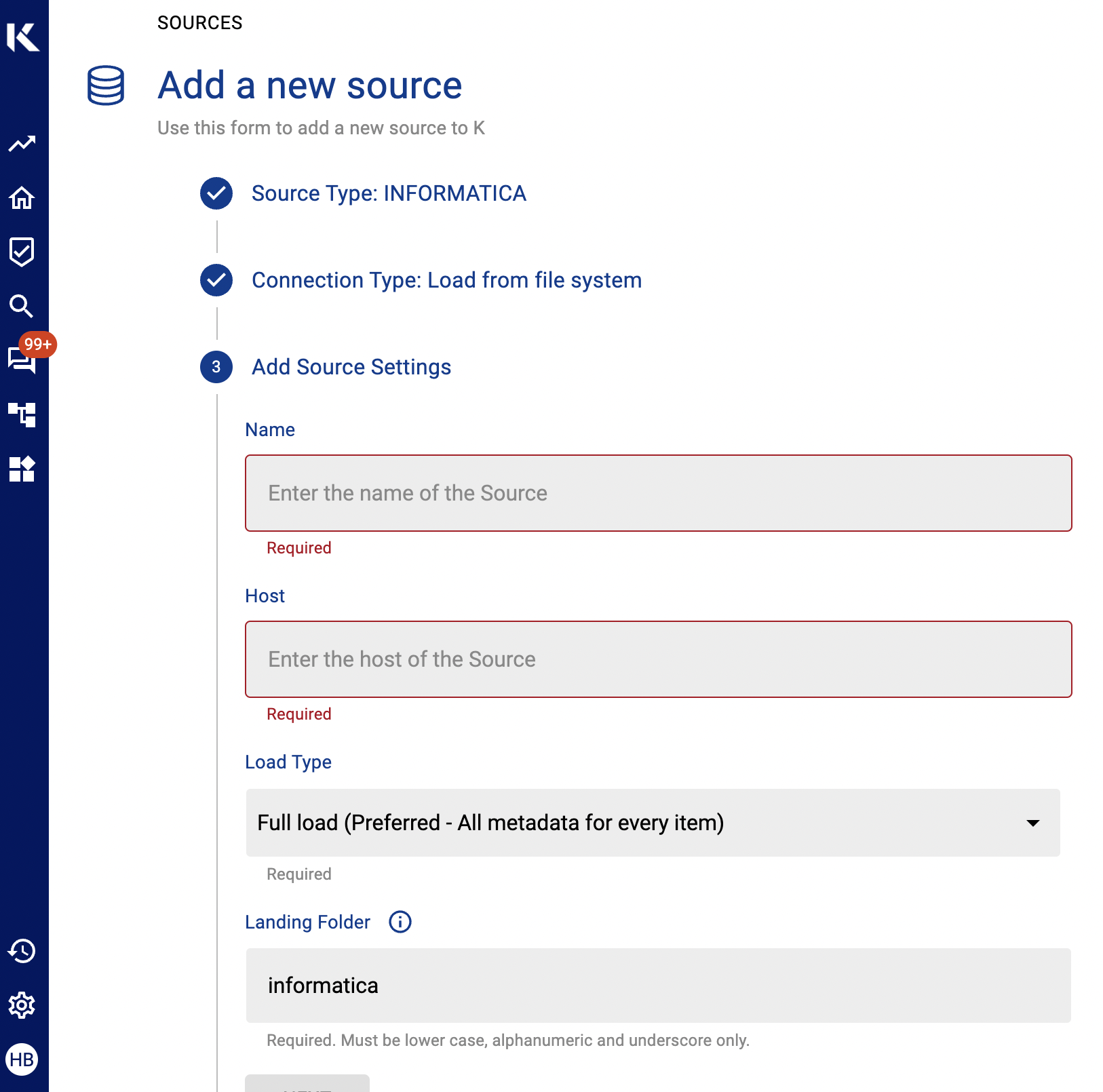Open the trending insights chart icon
Viewport: 1103px width, 1092px height.
pos(22,144)
